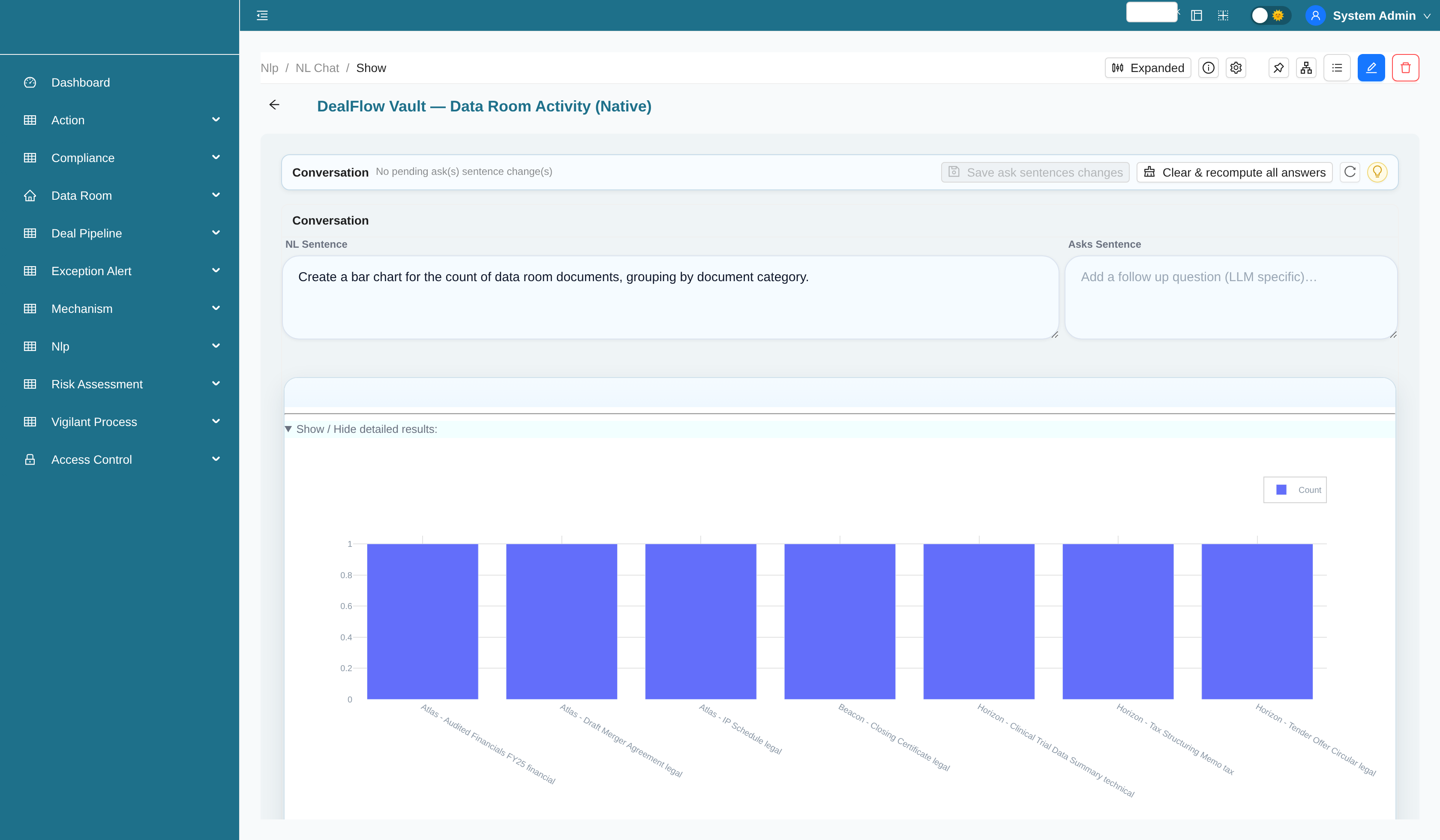Click the Risk Assessment table icon
Image resolution: width=1440 pixels, height=840 pixels.
(x=30, y=384)
